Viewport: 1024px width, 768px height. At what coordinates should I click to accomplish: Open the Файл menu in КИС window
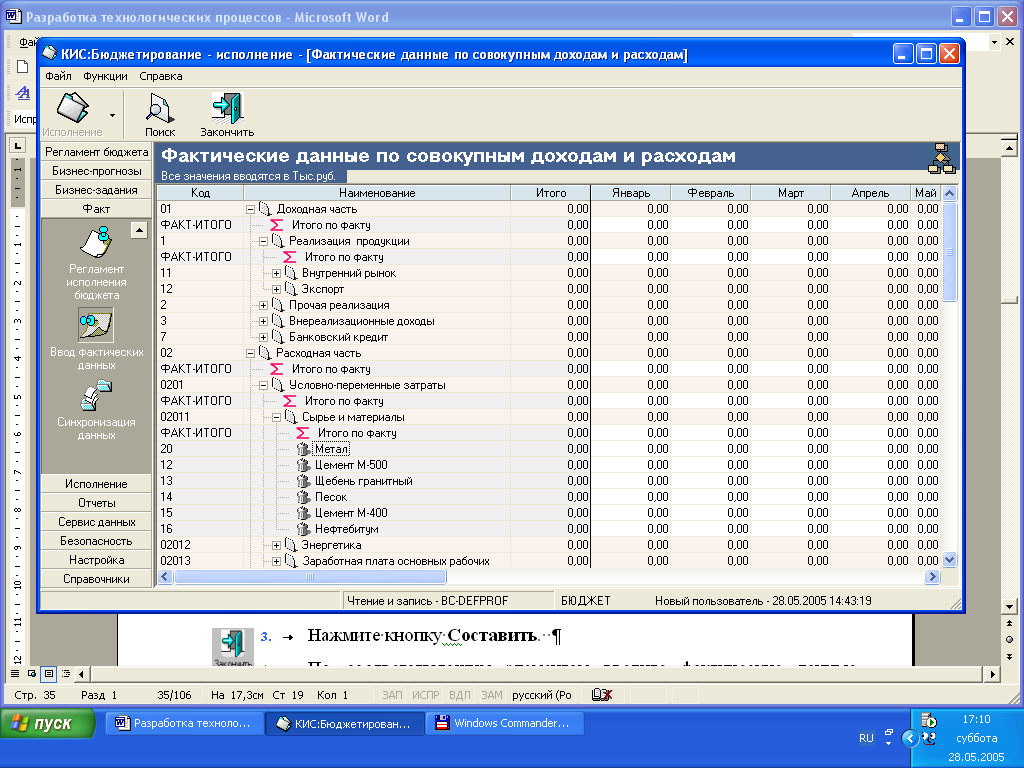(58, 76)
